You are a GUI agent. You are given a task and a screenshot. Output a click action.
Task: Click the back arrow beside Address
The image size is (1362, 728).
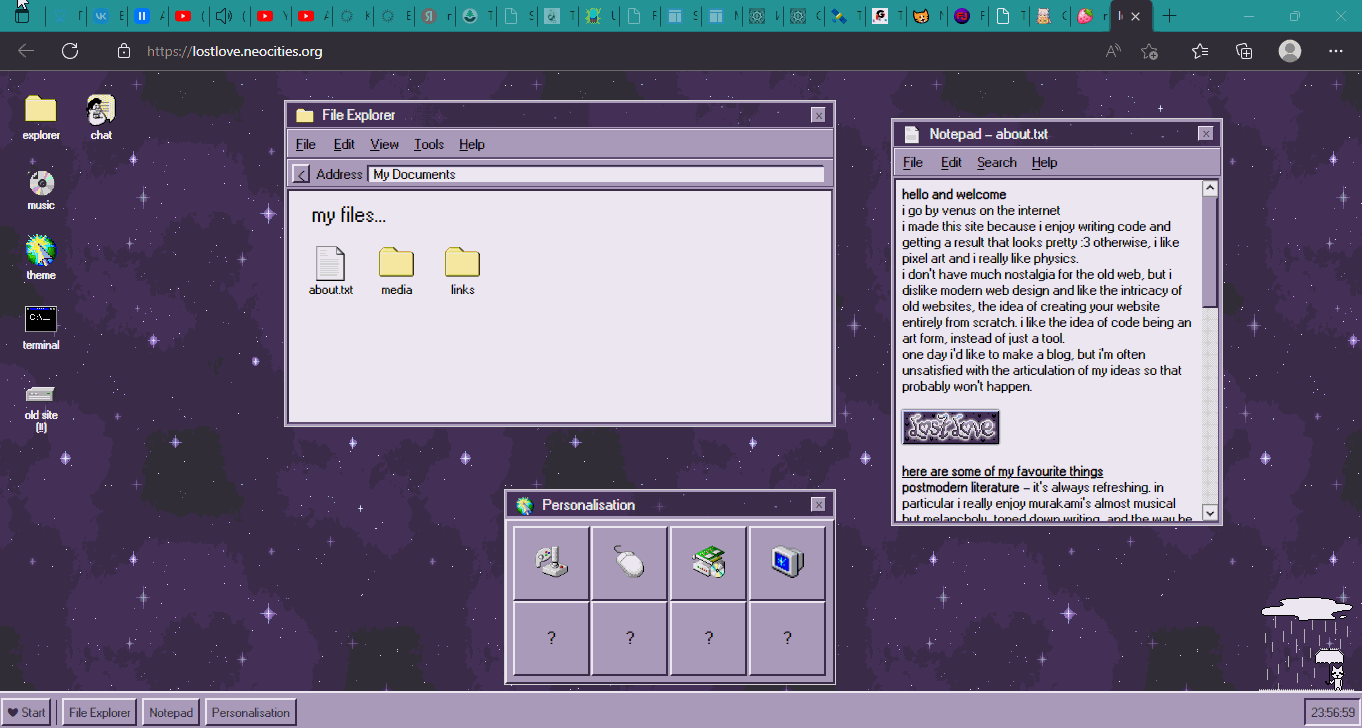(x=301, y=174)
